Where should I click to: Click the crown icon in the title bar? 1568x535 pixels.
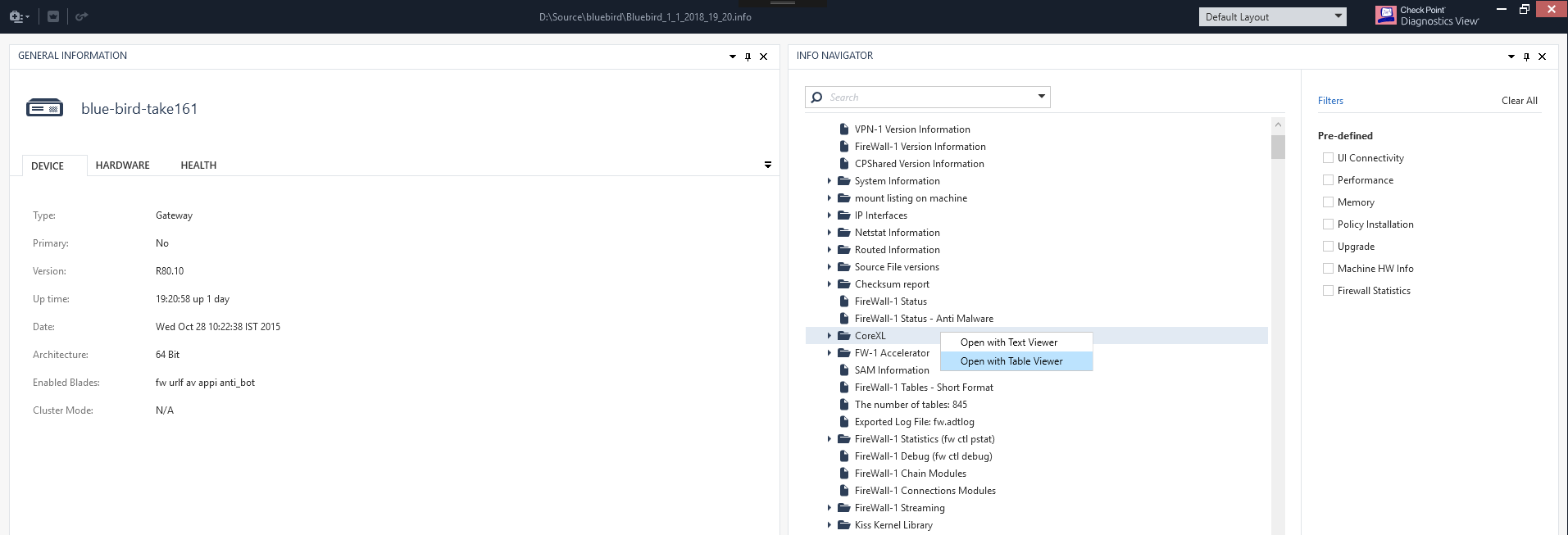(x=53, y=16)
